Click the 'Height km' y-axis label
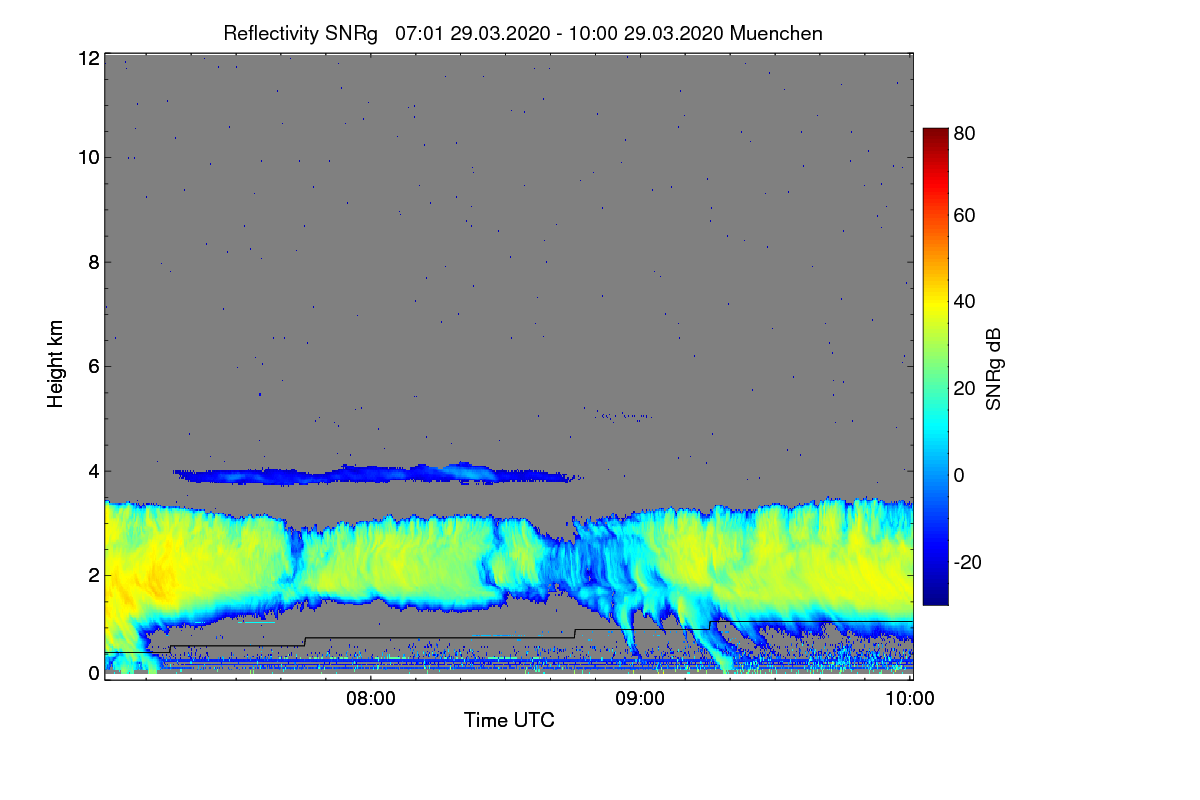The width and height of the screenshot is (1200, 800). click(x=56, y=365)
